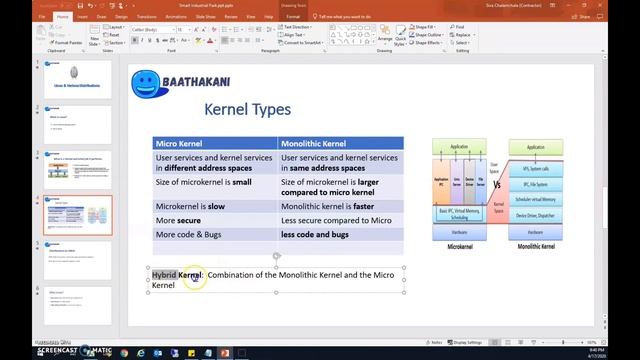This screenshot has height=360, width=640.
Task: Open the Quick Styles gallery
Action: pyautogui.click(x=400, y=35)
